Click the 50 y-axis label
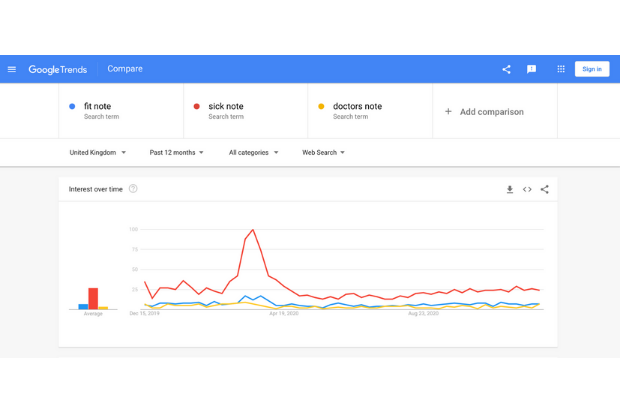This screenshot has height=413, width=620. [135, 269]
